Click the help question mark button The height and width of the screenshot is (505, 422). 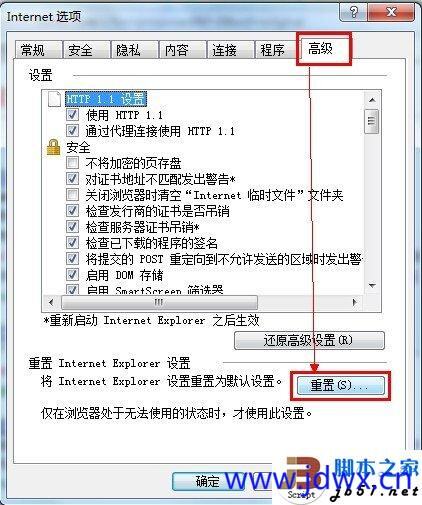tap(353, 13)
